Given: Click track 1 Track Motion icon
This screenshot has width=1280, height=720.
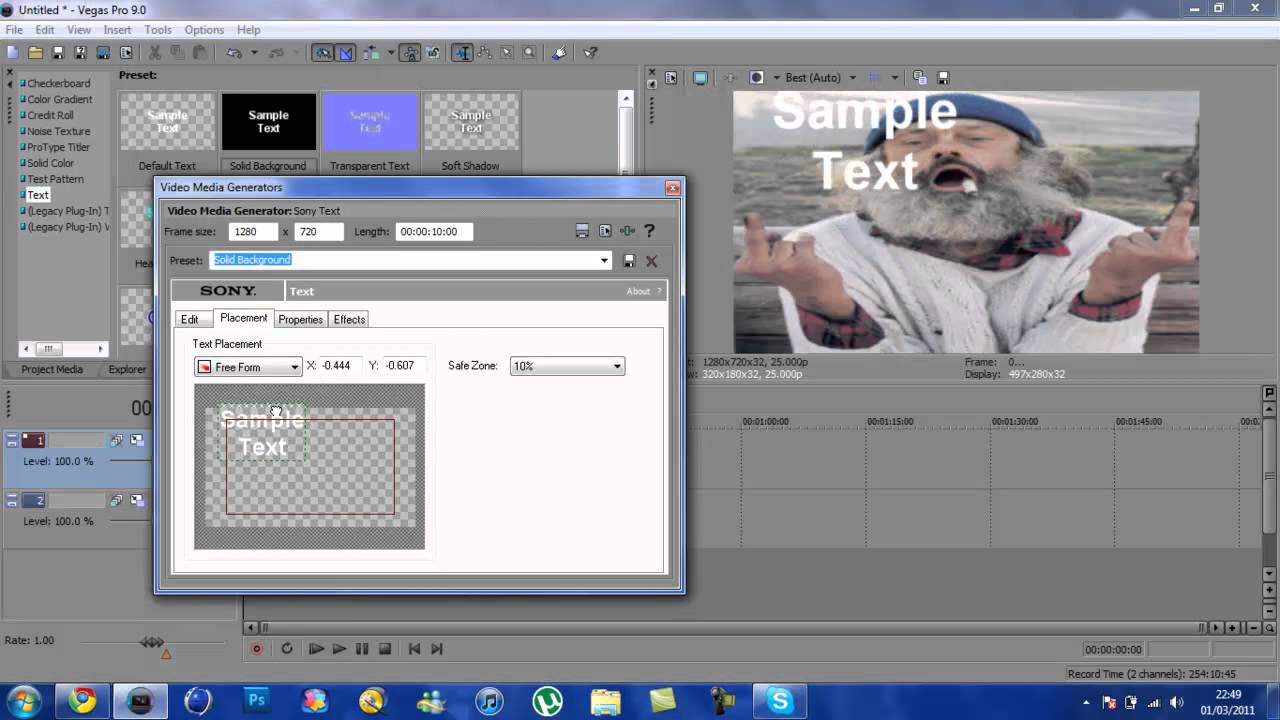Looking at the screenshot, I should pyautogui.click(x=117, y=440).
